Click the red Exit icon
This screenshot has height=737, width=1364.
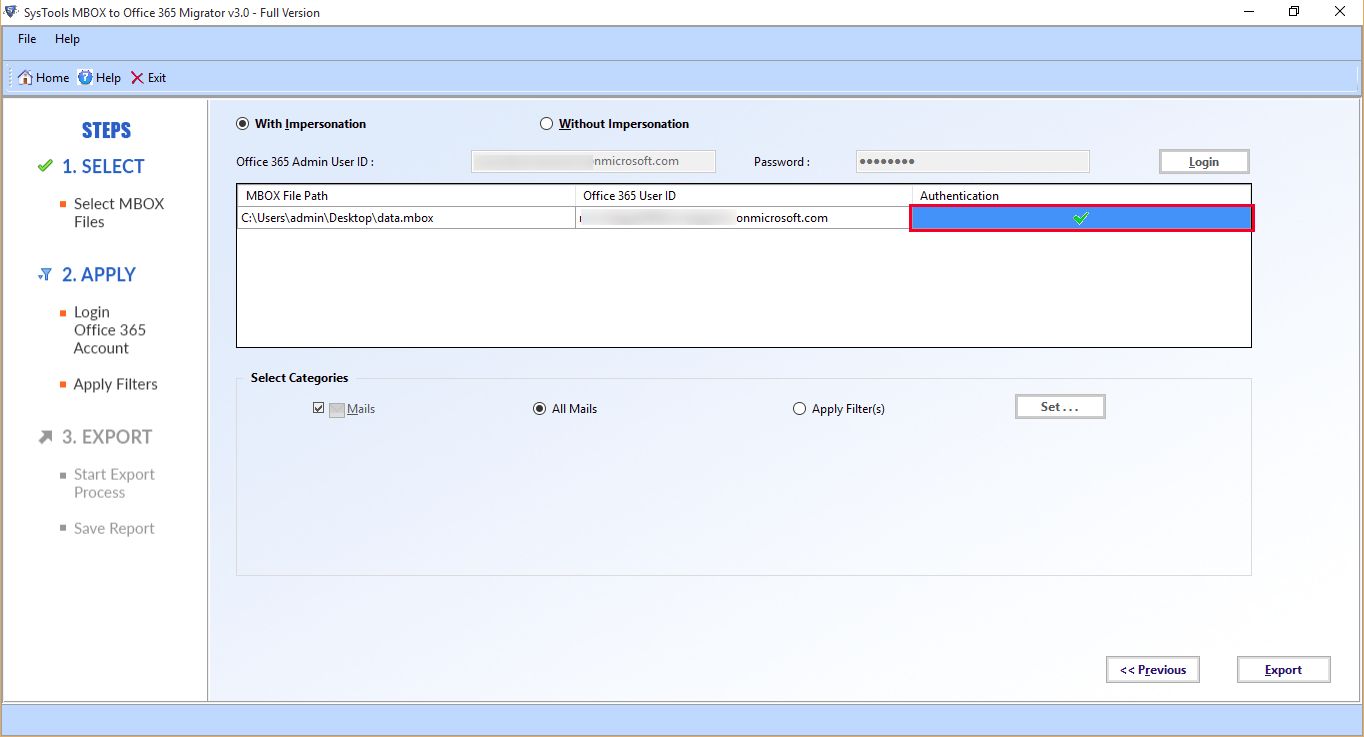[x=137, y=78]
